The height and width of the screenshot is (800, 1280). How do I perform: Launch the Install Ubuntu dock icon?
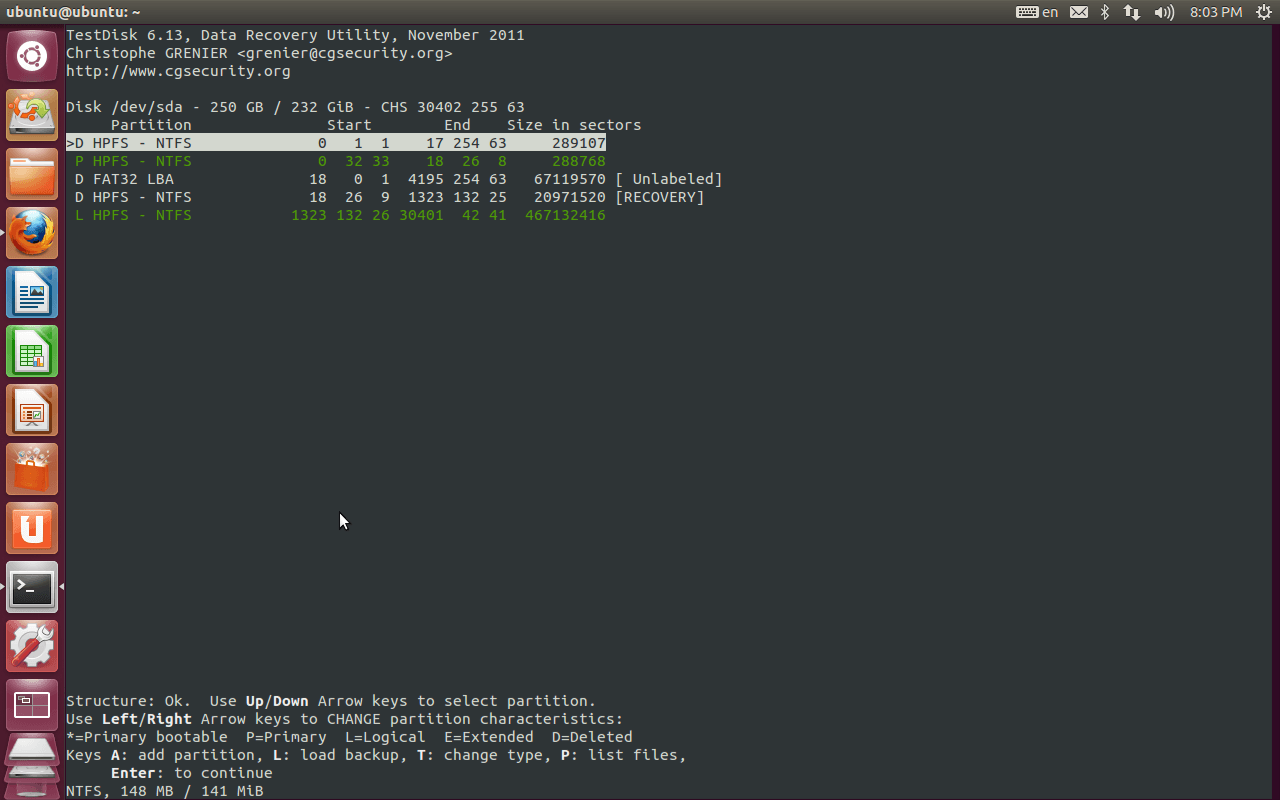coord(32,115)
